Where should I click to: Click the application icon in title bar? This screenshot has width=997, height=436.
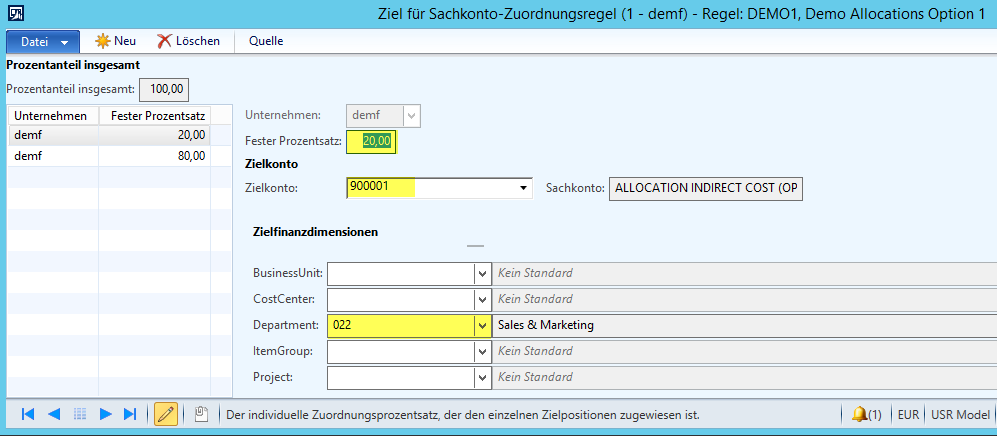click(17, 14)
